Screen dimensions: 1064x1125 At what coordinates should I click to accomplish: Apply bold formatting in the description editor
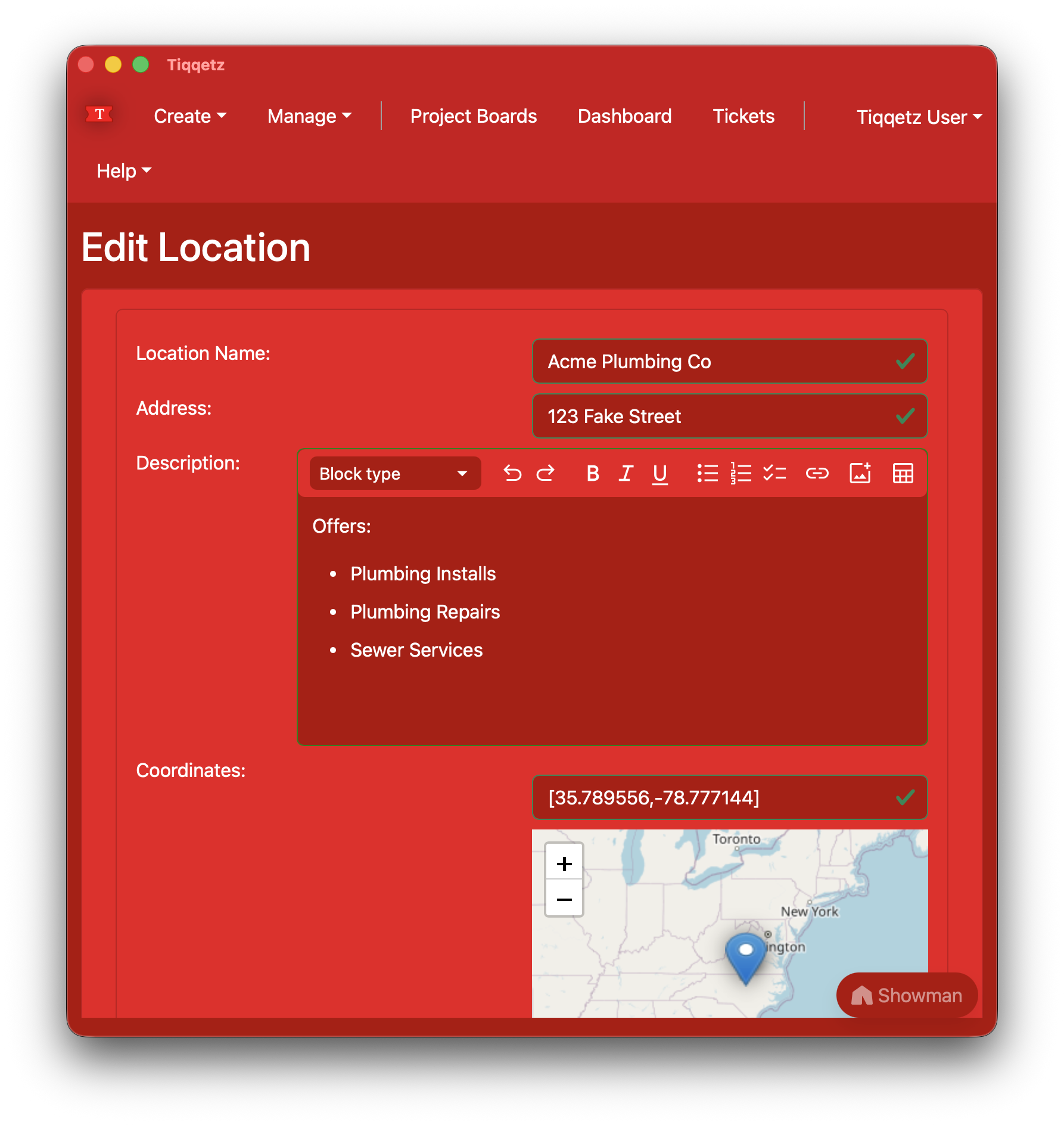[592, 473]
